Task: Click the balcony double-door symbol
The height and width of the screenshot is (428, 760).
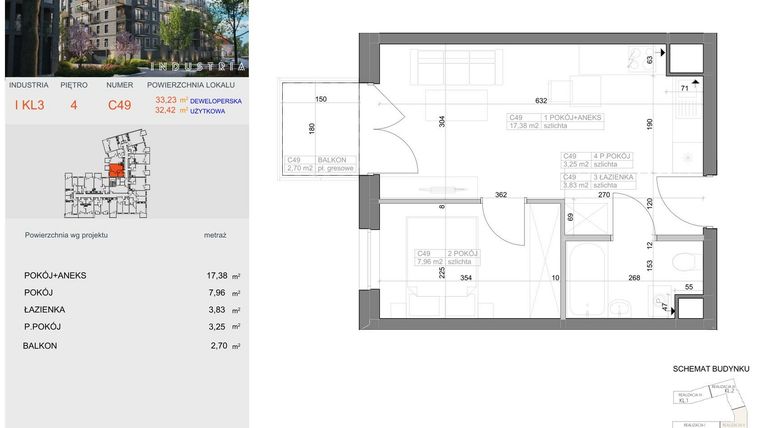Action: [x=394, y=129]
